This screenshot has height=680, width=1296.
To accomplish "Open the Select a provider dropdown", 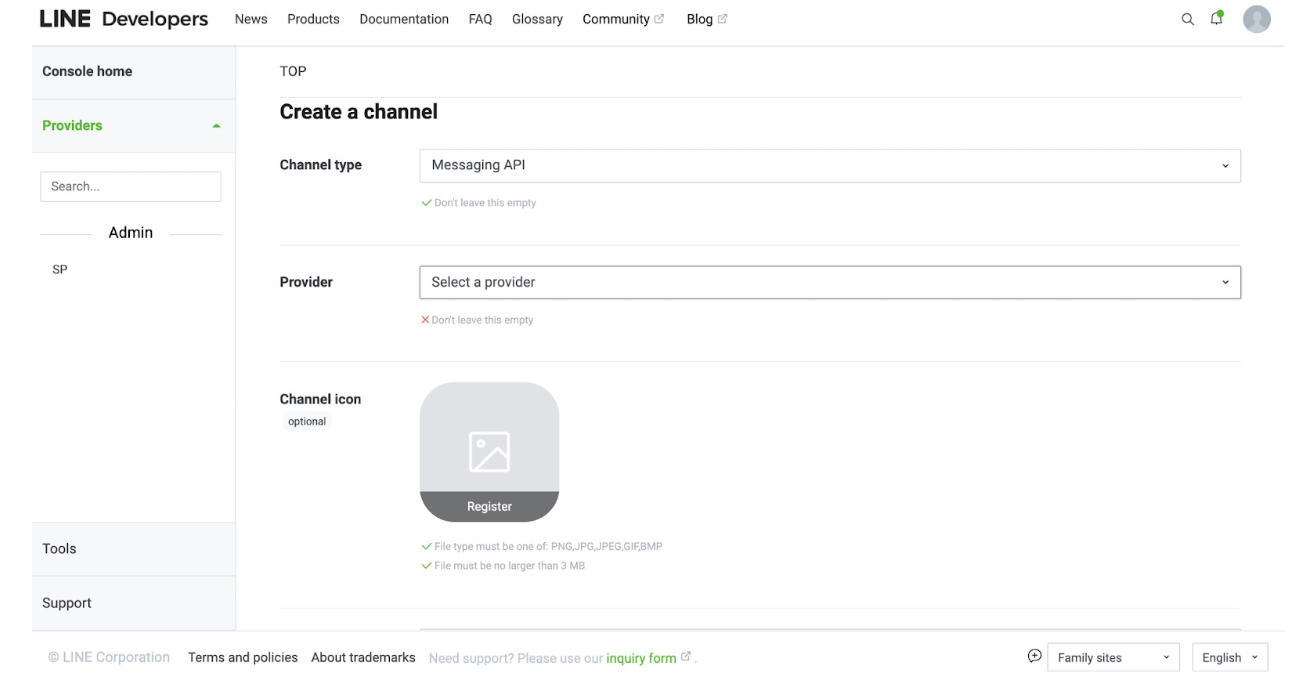I will pyautogui.click(x=830, y=282).
